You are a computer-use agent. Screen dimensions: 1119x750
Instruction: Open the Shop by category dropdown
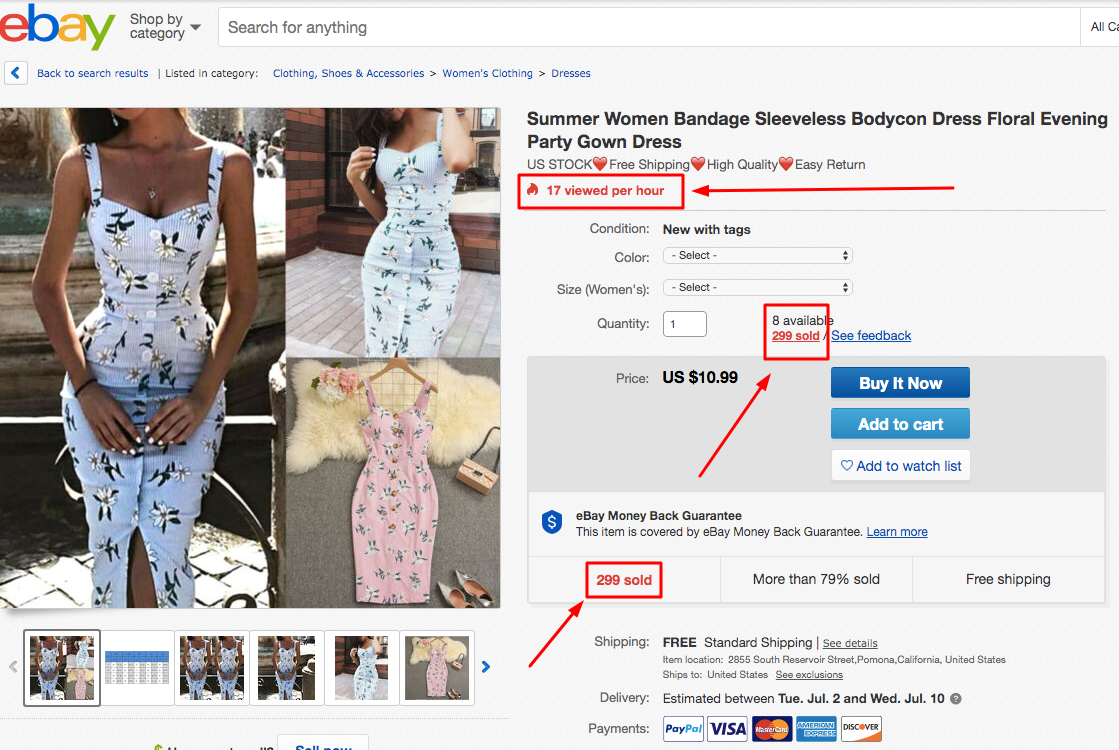coord(165,26)
